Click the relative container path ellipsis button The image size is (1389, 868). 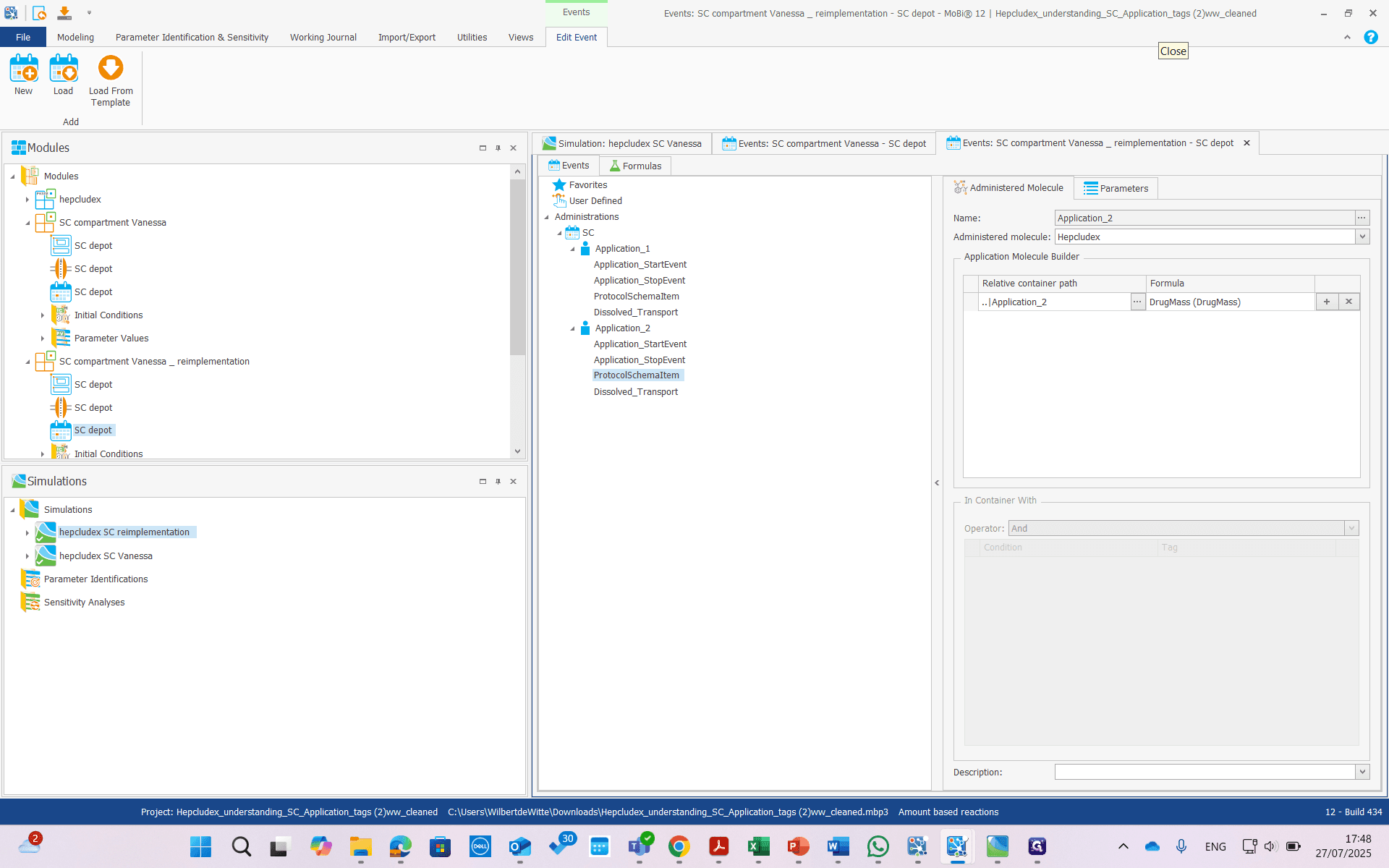tap(1137, 302)
